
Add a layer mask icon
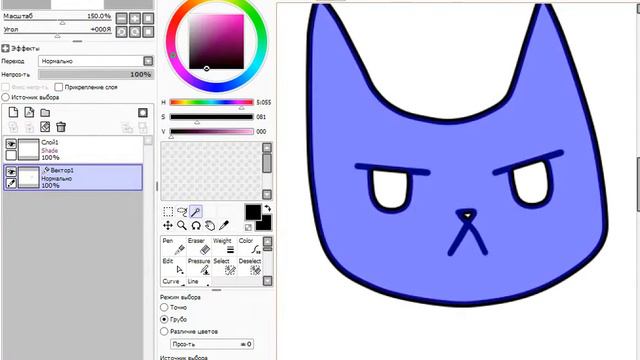(x=142, y=113)
